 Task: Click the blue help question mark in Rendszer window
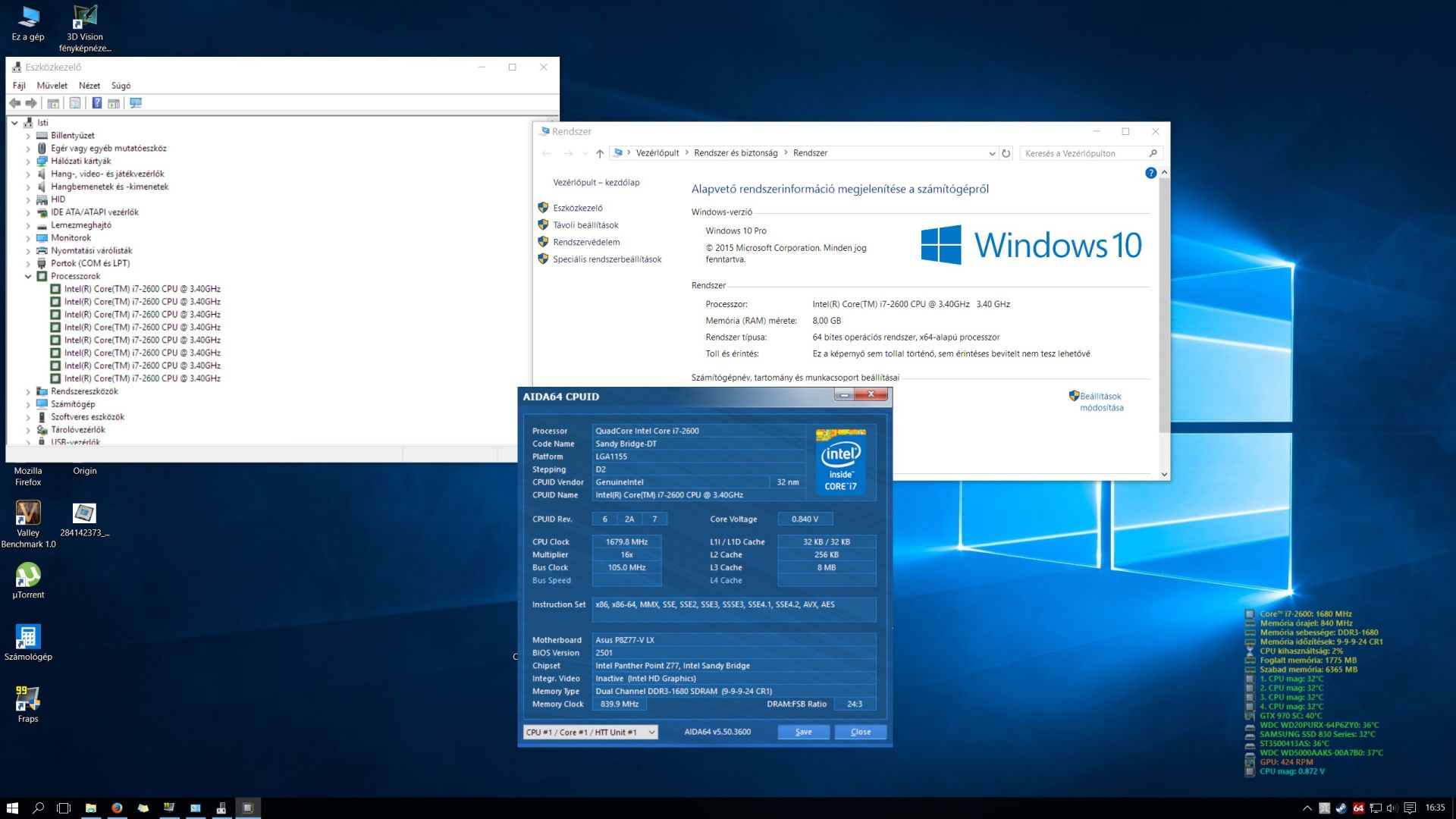[x=1150, y=173]
